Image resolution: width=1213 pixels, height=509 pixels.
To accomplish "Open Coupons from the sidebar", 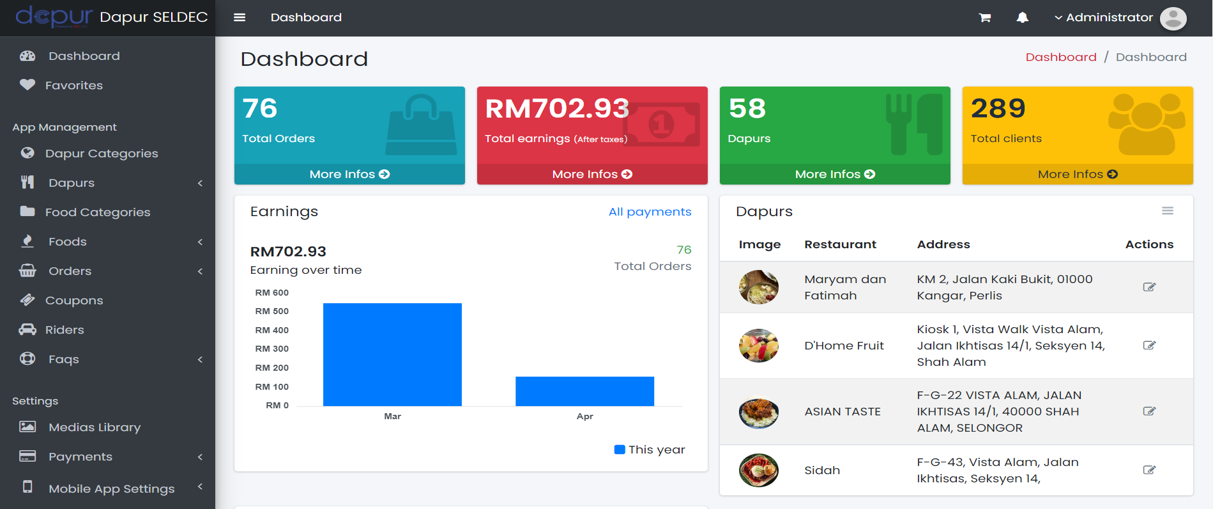I will click(x=74, y=300).
